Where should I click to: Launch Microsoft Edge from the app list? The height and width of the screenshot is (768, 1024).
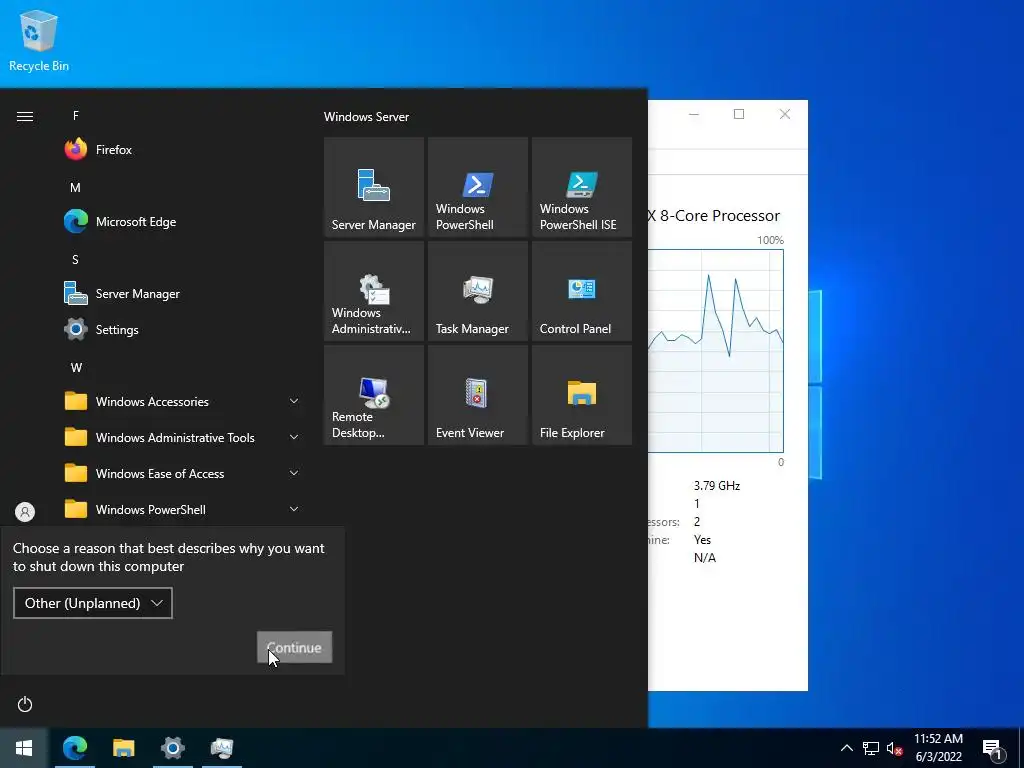pos(182,221)
